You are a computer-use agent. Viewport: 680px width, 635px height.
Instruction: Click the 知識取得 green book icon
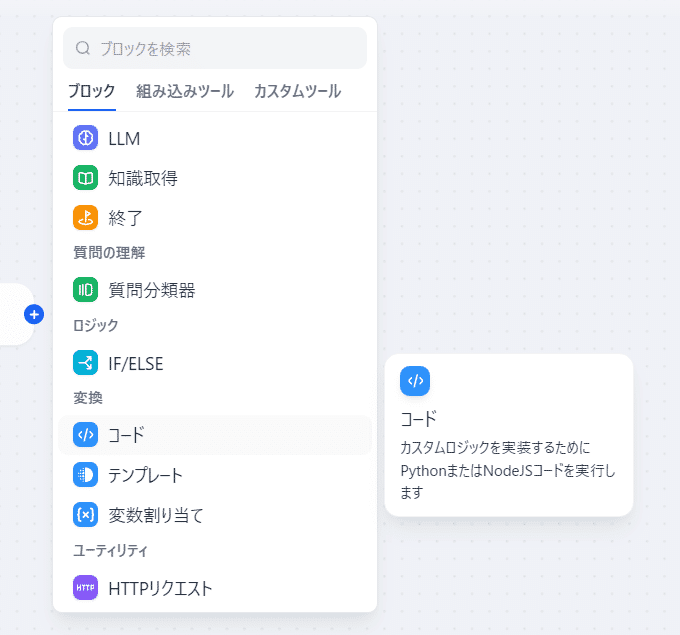tap(85, 178)
